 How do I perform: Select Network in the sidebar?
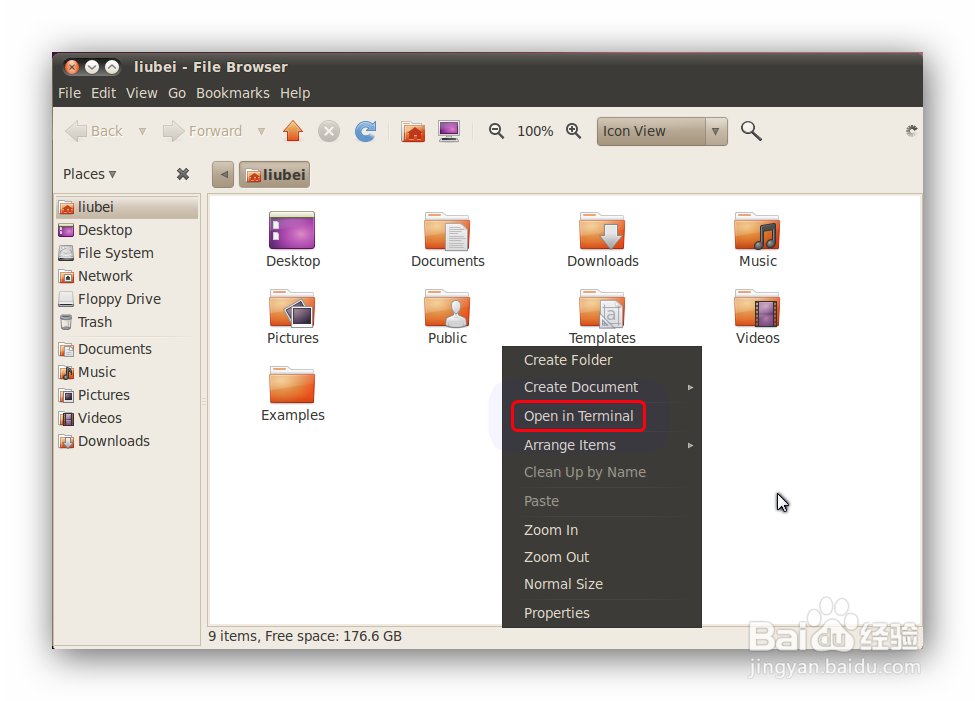click(x=127, y=276)
